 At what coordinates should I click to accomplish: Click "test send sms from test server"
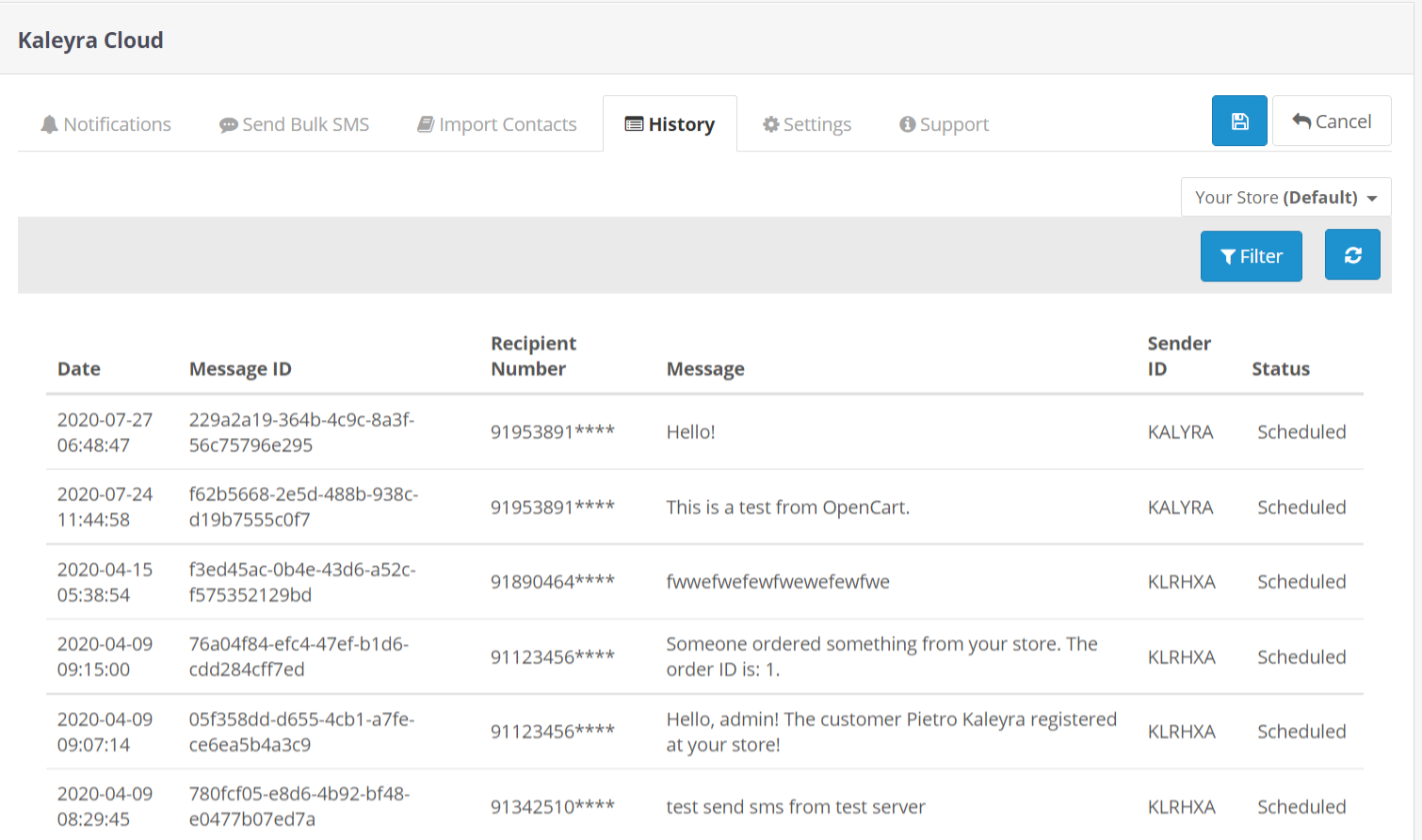coord(796,807)
